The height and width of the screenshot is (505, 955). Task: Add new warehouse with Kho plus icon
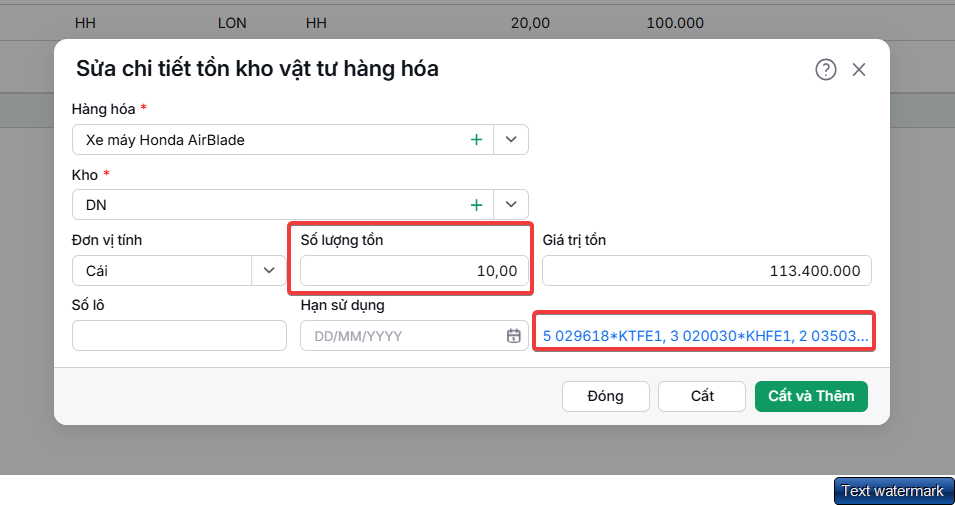[x=476, y=205]
